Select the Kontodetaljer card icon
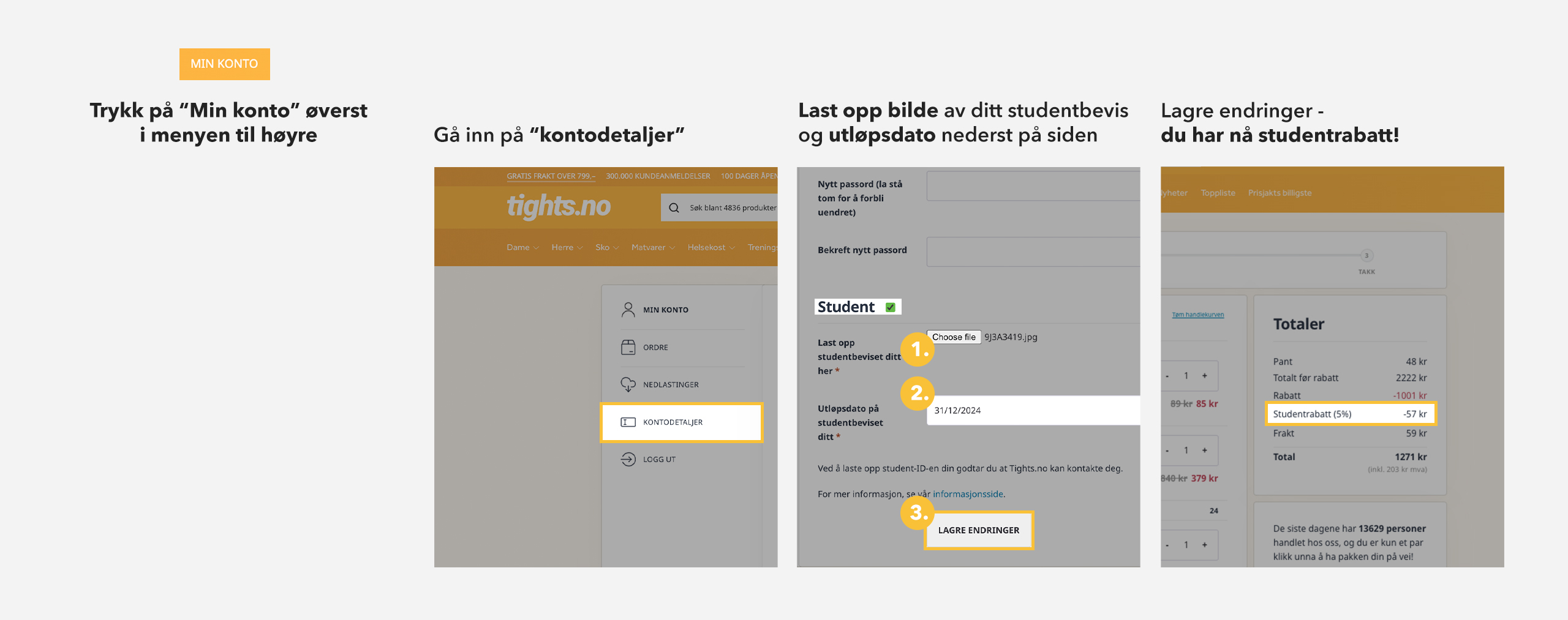Viewport: 1568px width, 620px height. point(628,422)
